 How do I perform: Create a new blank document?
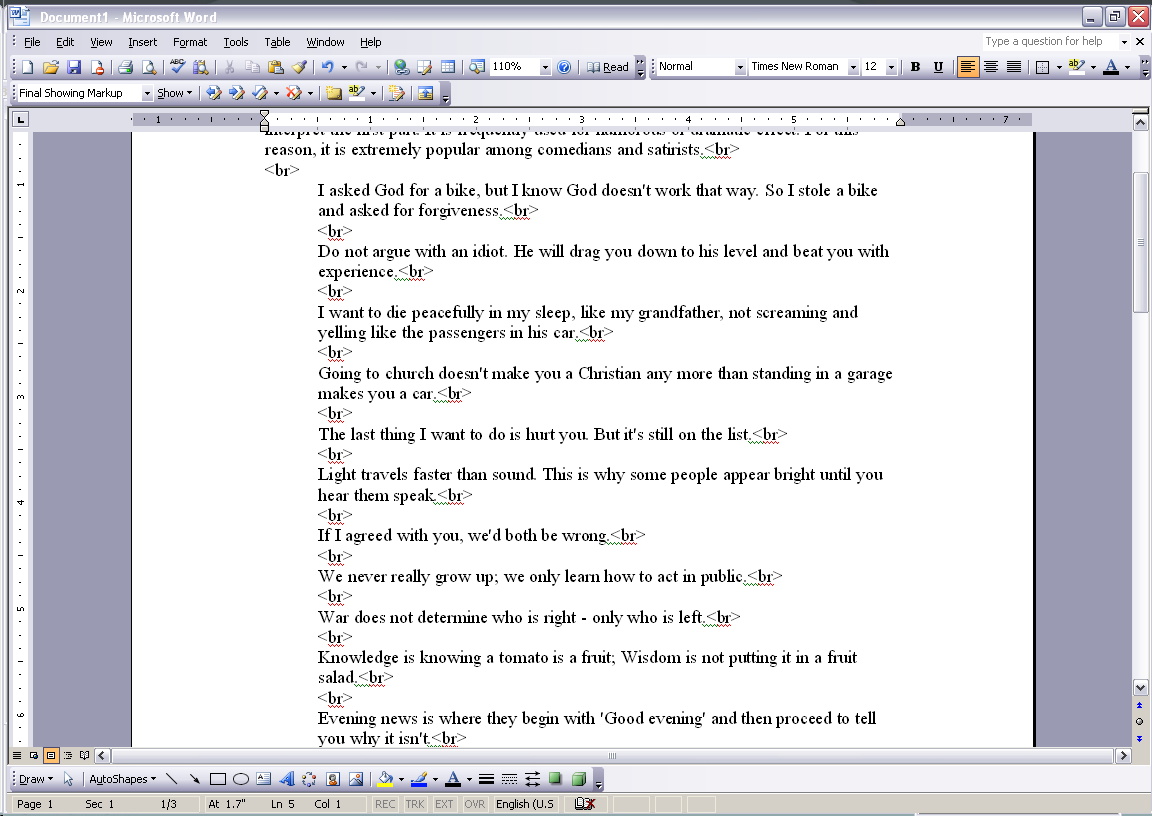(x=27, y=67)
